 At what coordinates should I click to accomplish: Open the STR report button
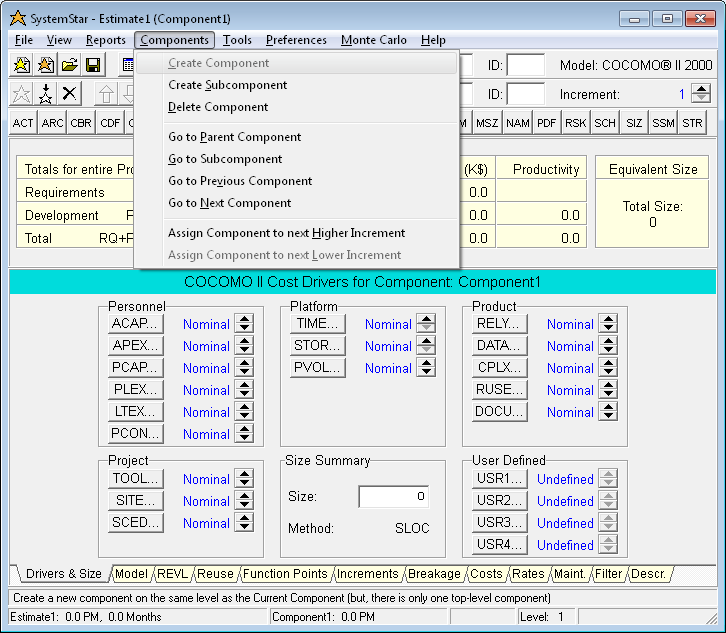pos(693,123)
